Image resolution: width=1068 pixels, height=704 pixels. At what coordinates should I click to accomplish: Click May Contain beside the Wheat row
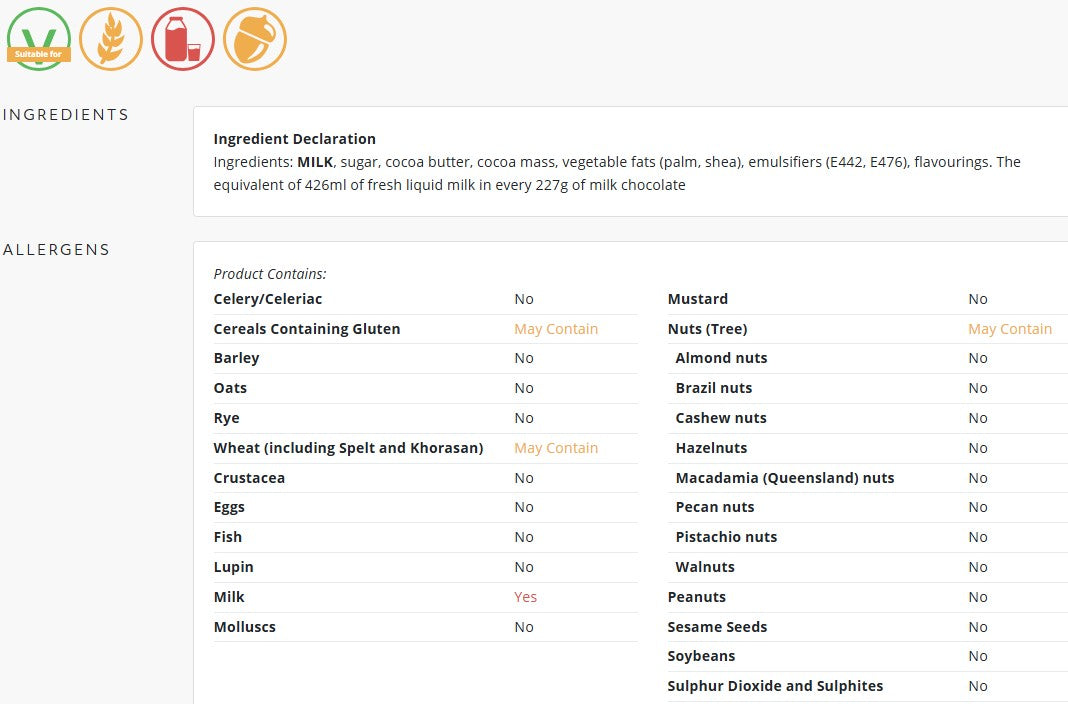[x=555, y=448]
